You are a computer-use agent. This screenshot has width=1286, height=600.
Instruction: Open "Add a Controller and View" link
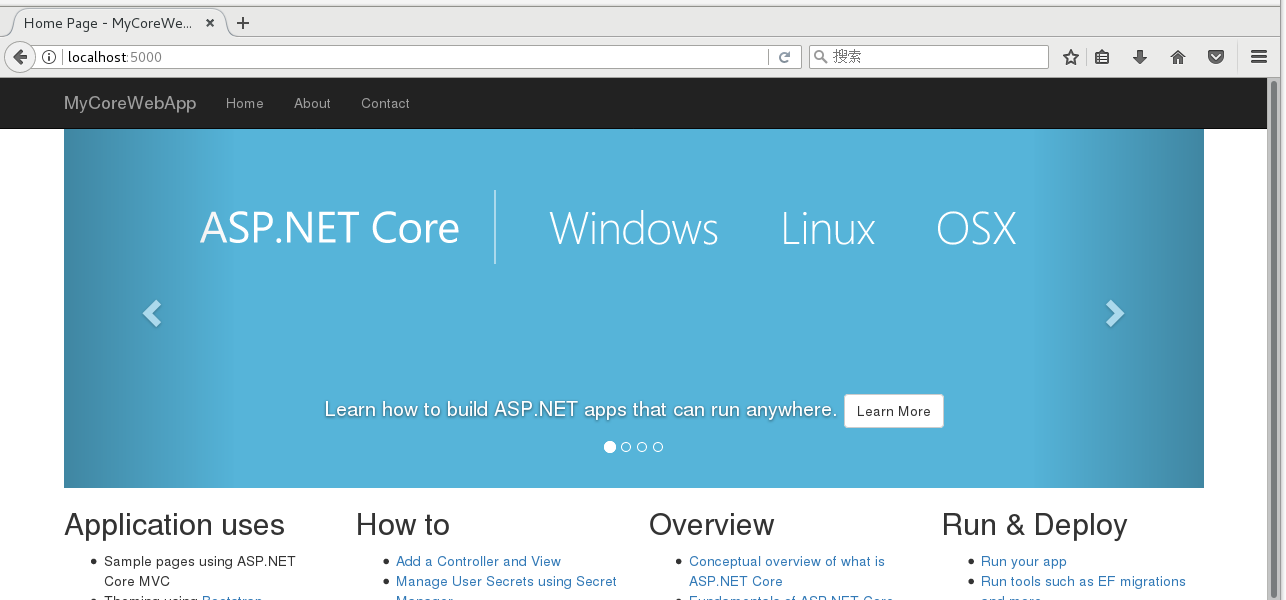click(x=478, y=561)
